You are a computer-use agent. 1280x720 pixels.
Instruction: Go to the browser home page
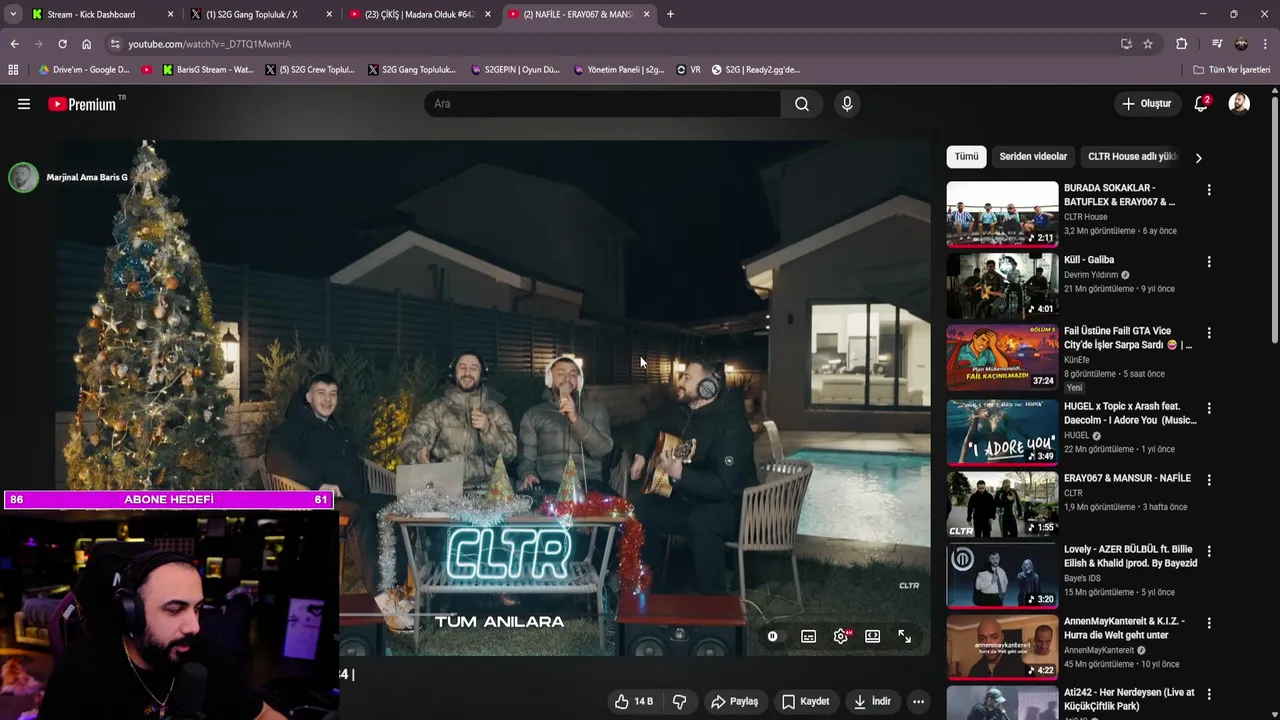tap(86, 44)
